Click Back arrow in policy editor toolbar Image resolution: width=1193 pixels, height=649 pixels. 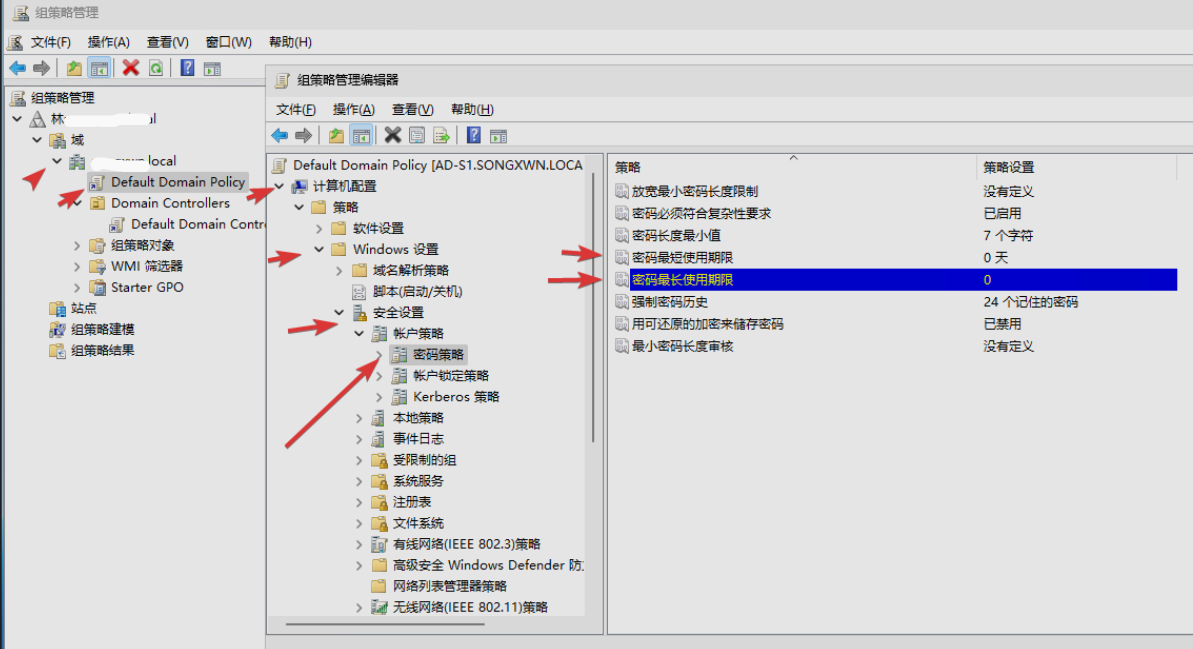coord(279,135)
